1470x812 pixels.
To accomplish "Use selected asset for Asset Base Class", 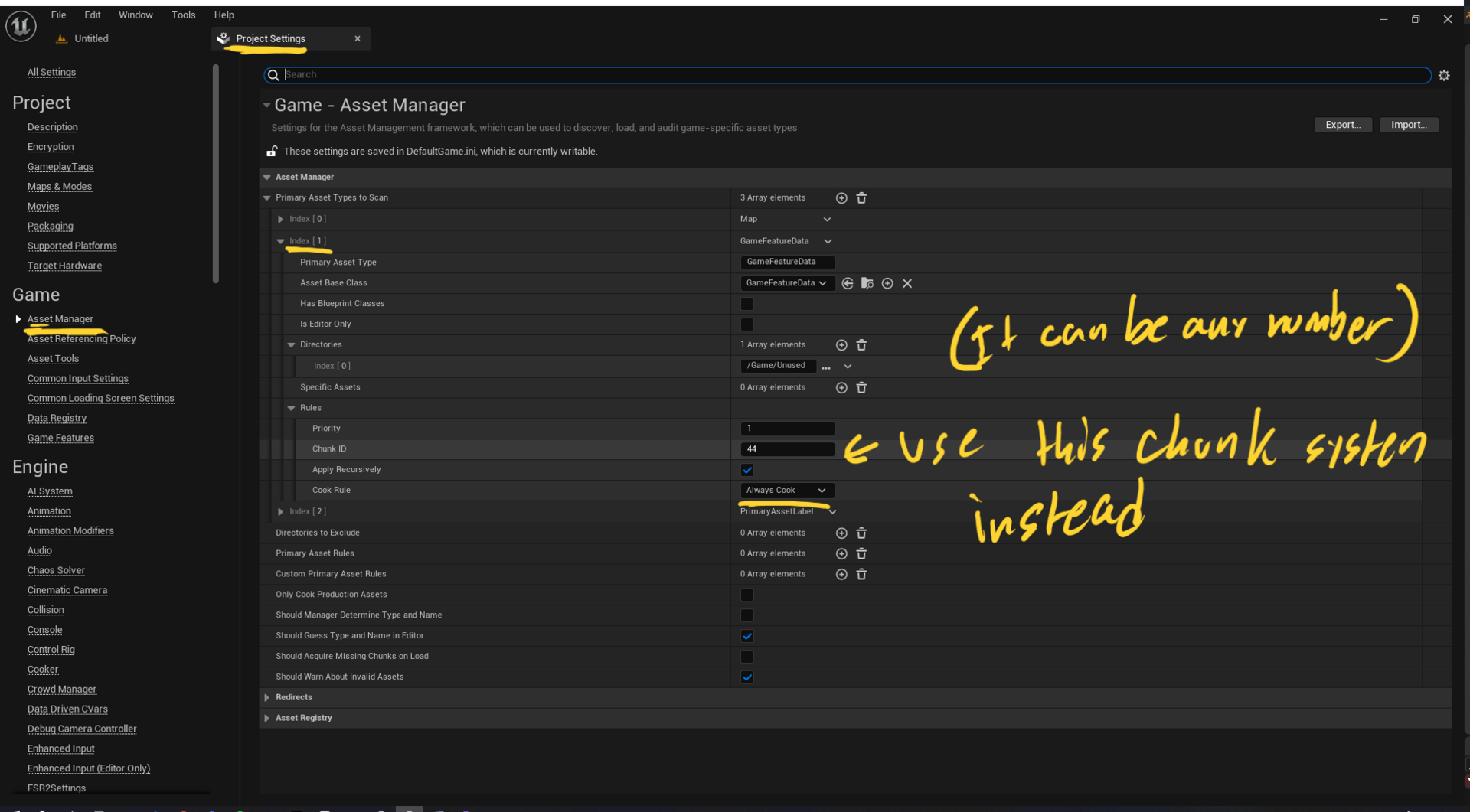I will (x=848, y=283).
